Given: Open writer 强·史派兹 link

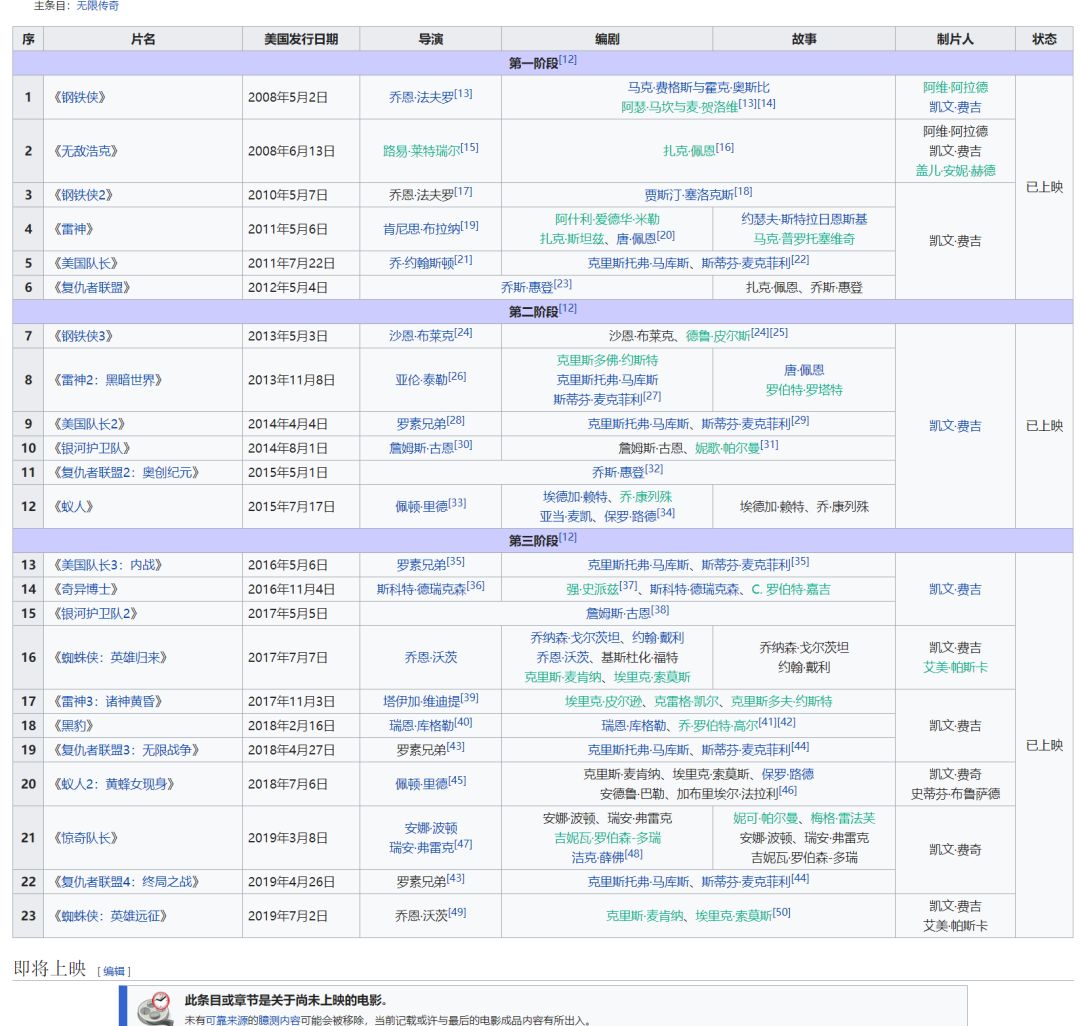Looking at the screenshot, I should click(592, 589).
